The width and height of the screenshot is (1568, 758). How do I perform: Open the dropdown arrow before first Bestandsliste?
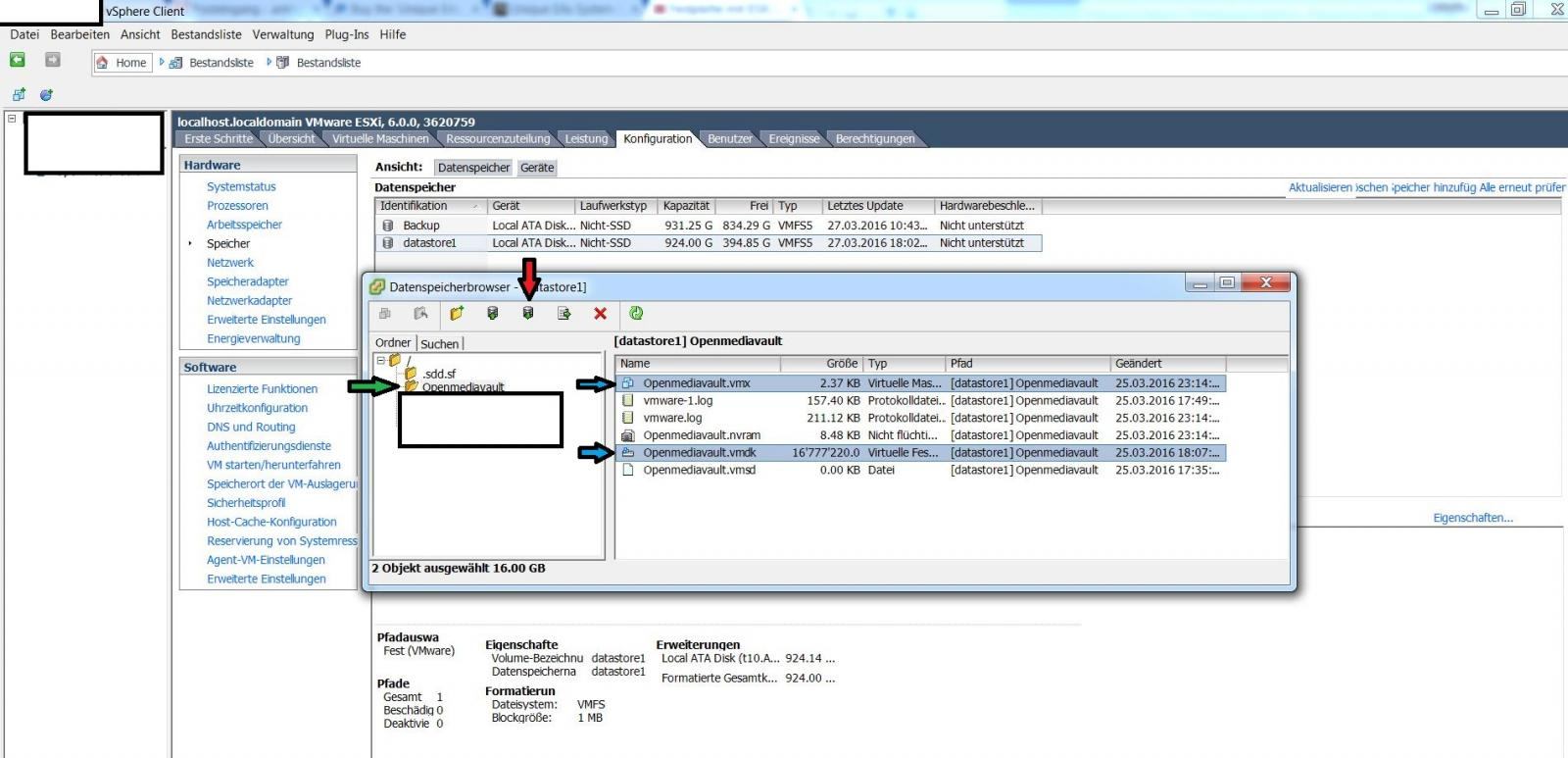(x=162, y=62)
